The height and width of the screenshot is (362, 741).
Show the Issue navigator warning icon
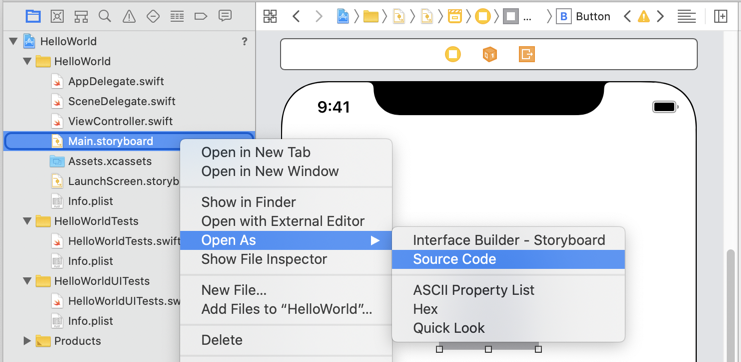click(x=129, y=17)
